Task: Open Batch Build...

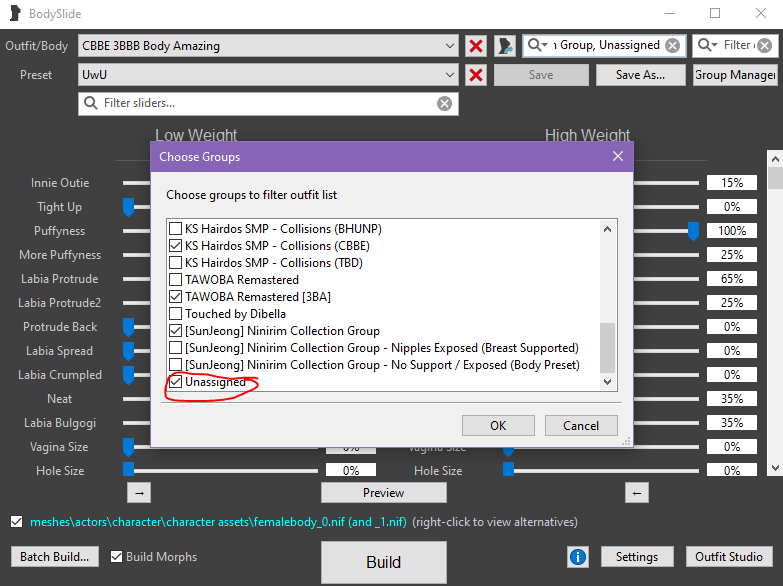Action: click(x=54, y=557)
